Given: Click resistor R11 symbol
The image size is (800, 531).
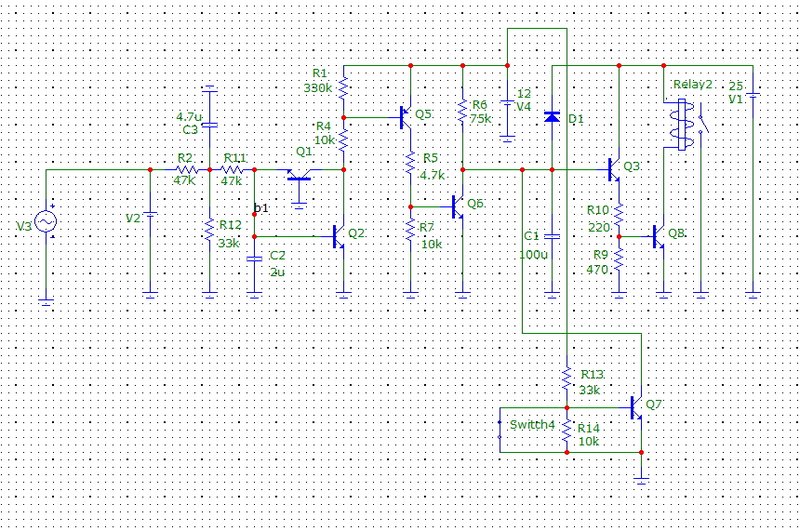Looking at the screenshot, I should point(232,170).
